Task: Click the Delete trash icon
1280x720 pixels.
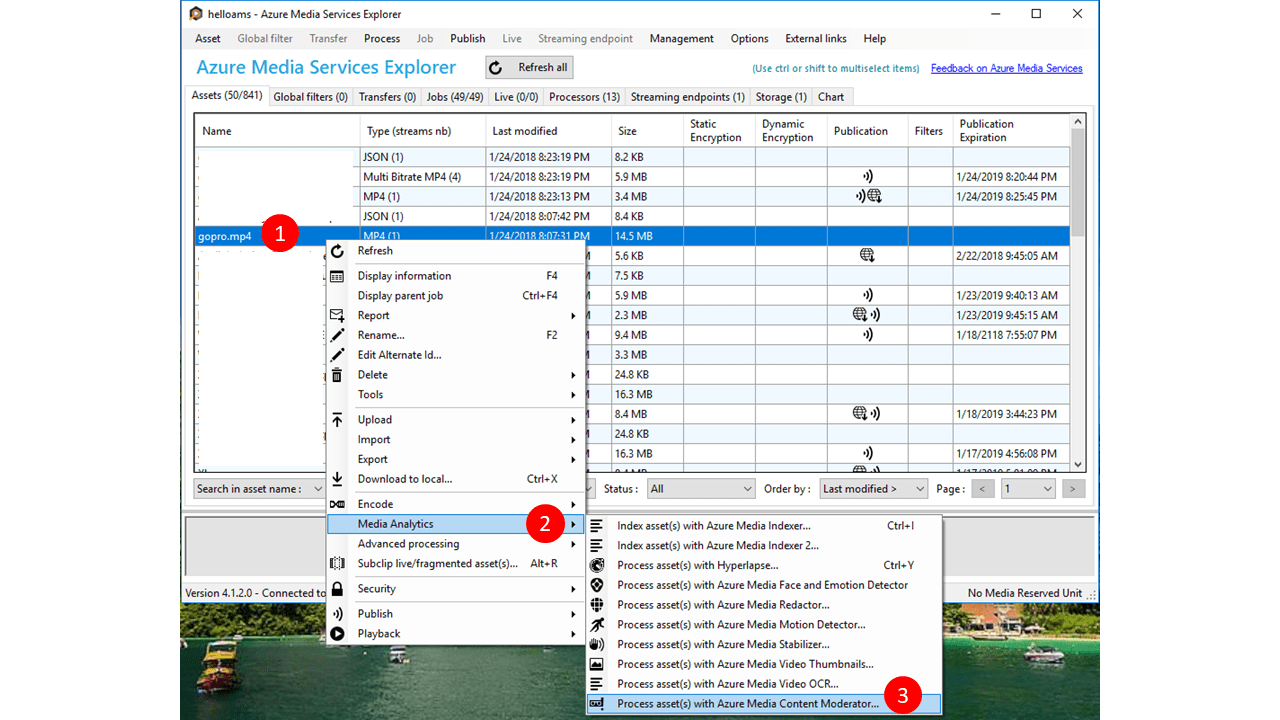Action: click(338, 374)
